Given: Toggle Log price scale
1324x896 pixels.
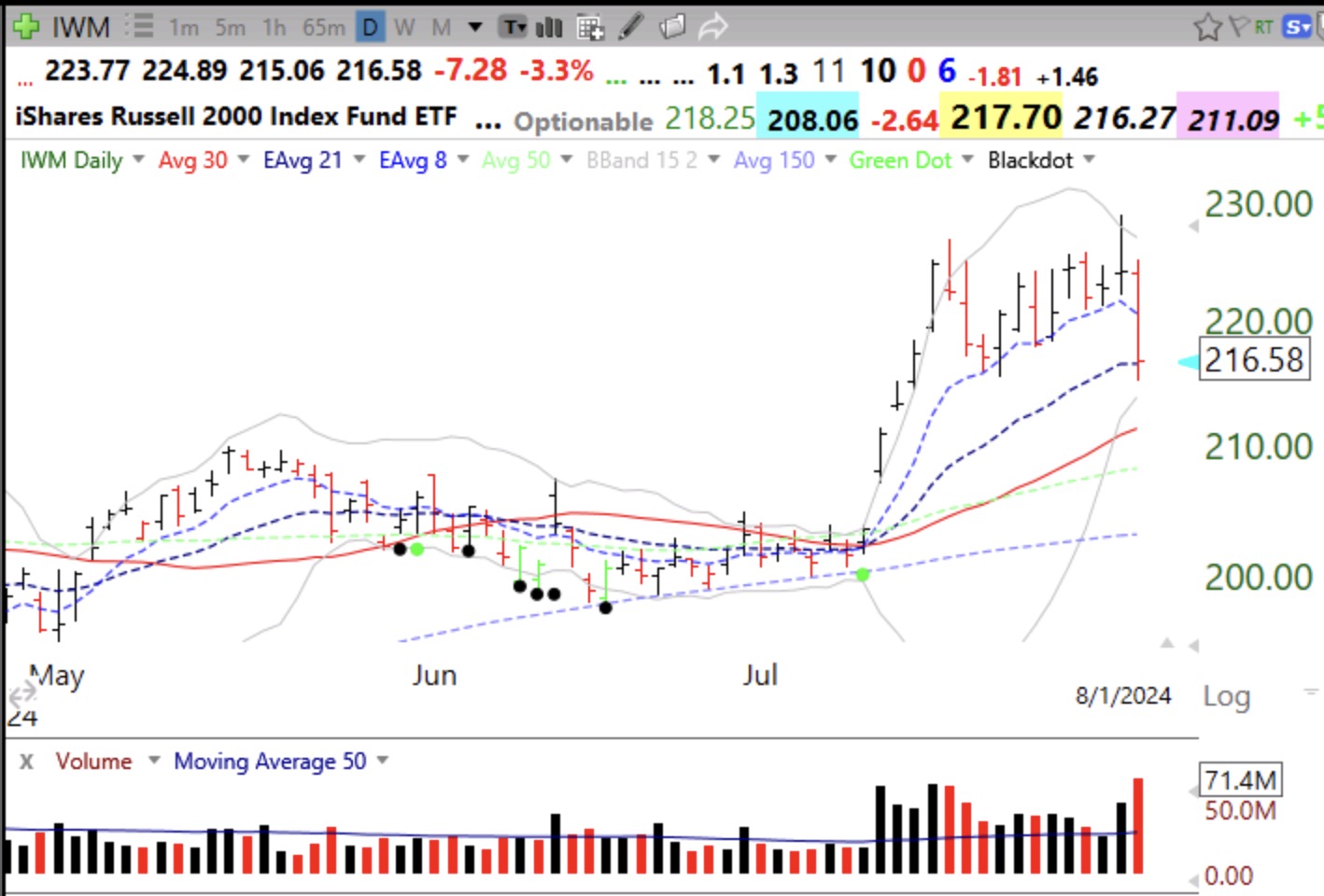Looking at the screenshot, I should [x=1226, y=696].
